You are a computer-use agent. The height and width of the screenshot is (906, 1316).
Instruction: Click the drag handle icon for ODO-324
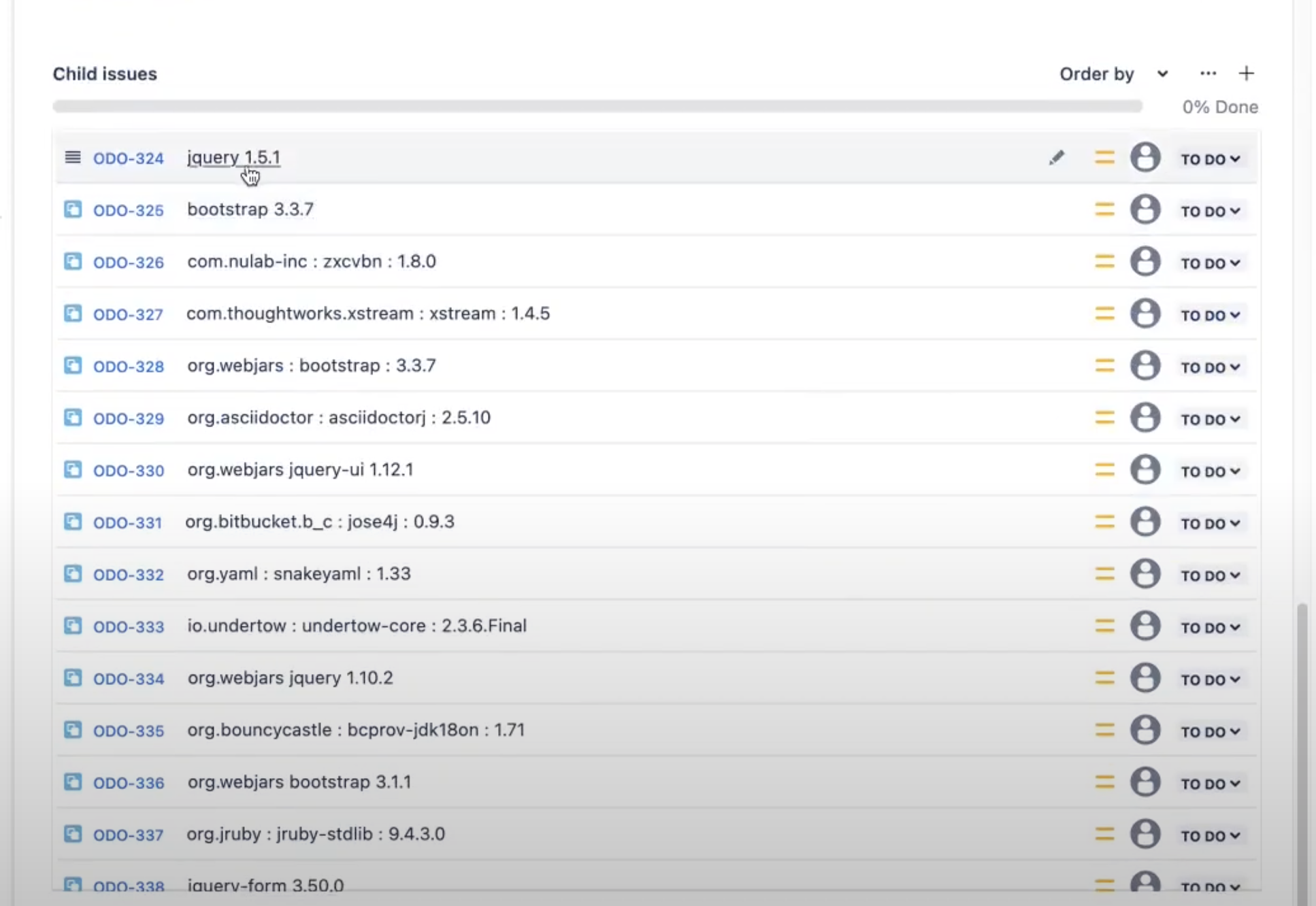(73, 158)
